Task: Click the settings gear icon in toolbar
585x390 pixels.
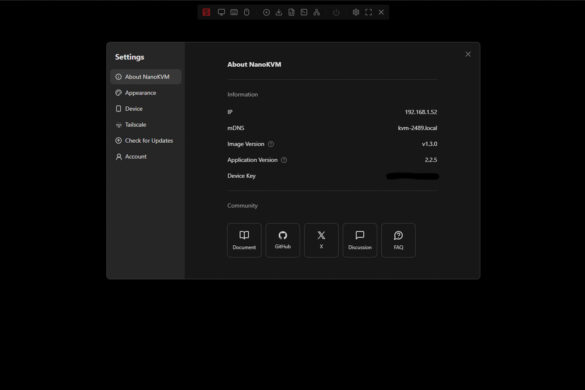Action: click(356, 12)
